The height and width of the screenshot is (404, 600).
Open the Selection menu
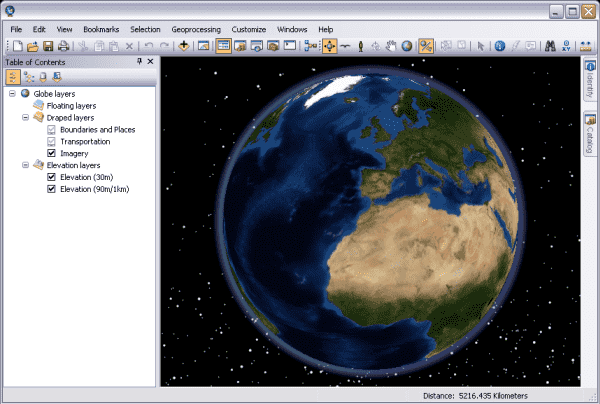pyautogui.click(x=145, y=29)
